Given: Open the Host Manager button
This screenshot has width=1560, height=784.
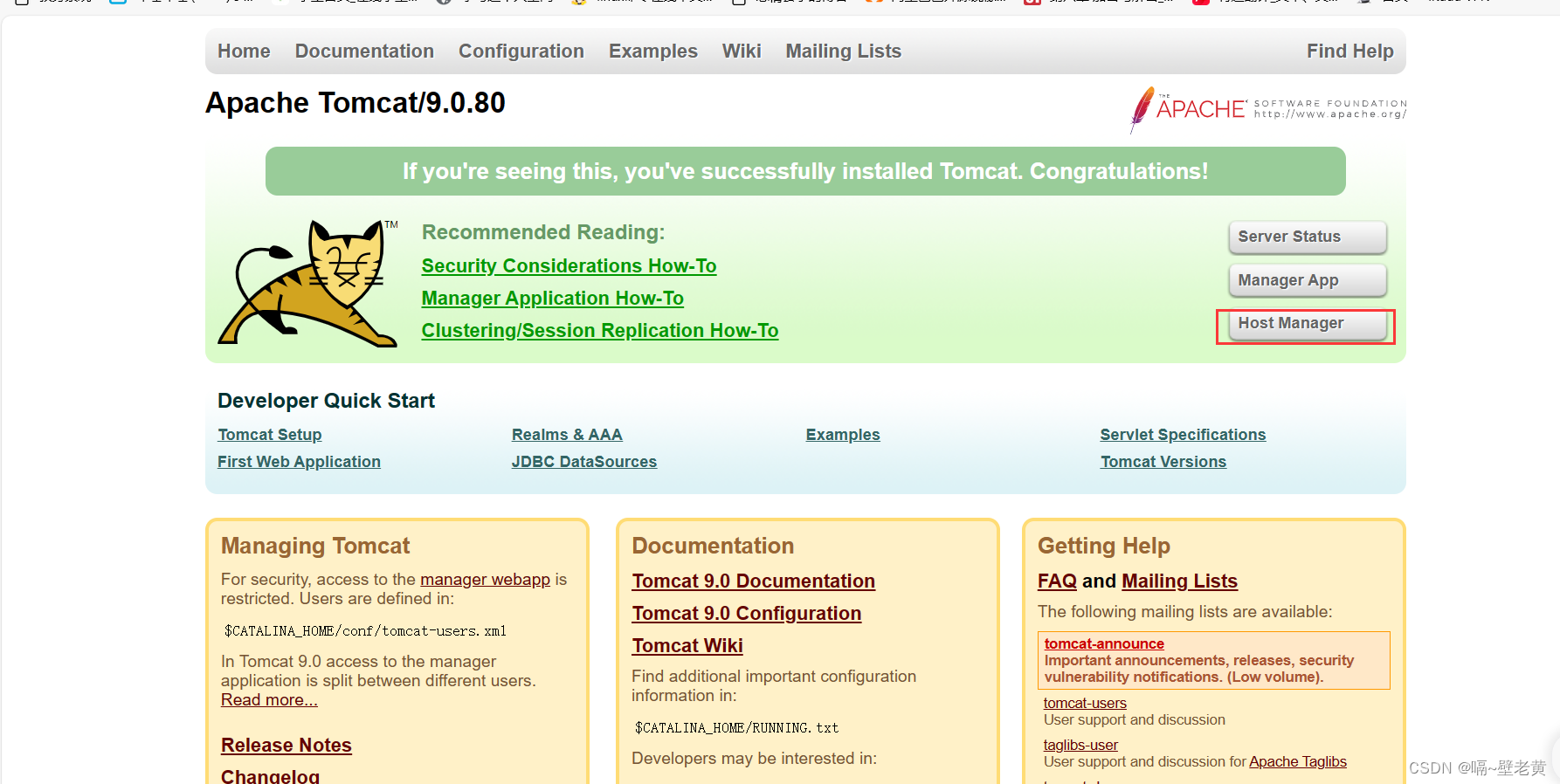Looking at the screenshot, I should (1308, 323).
